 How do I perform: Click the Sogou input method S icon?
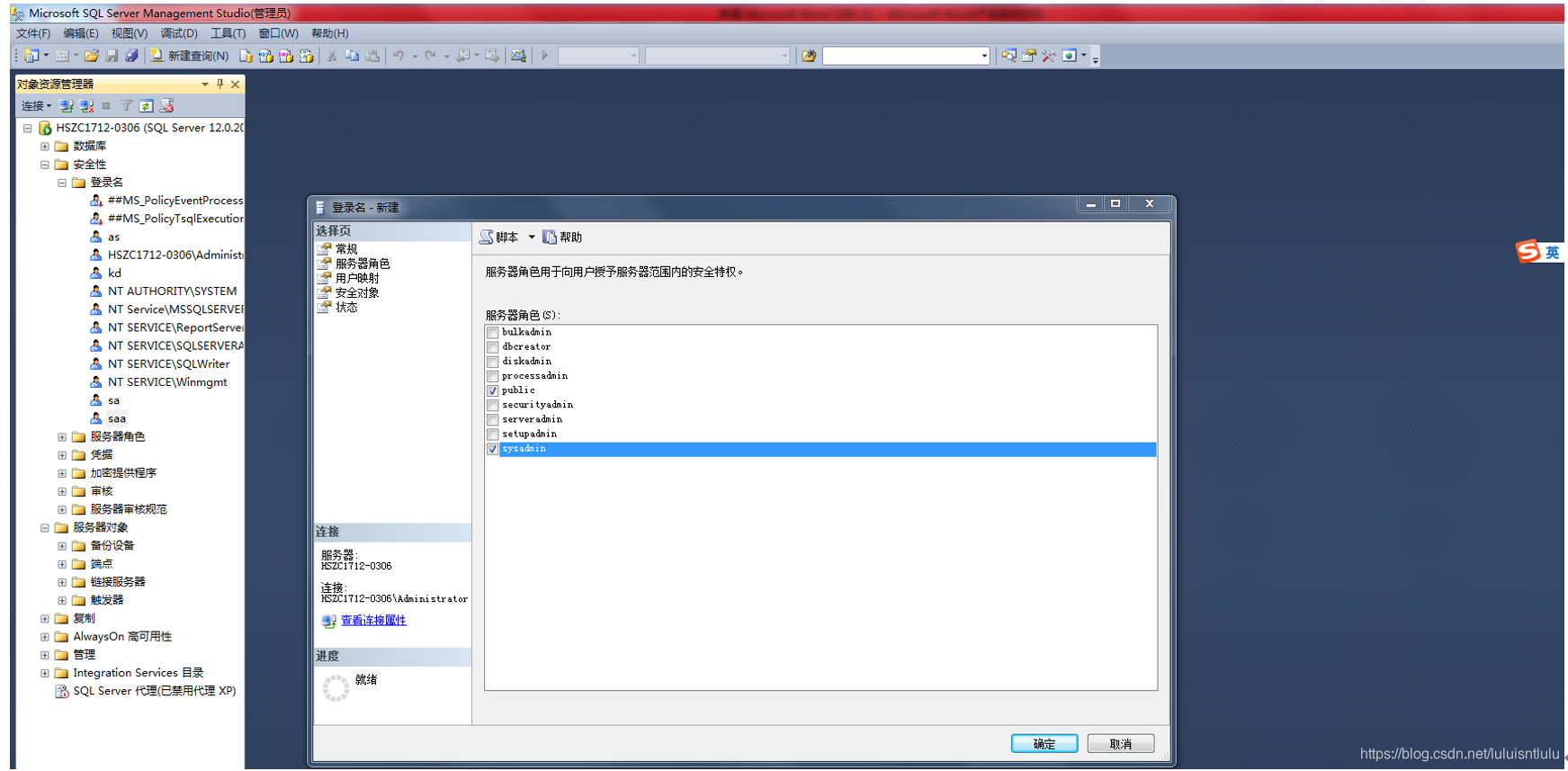[1528, 252]
